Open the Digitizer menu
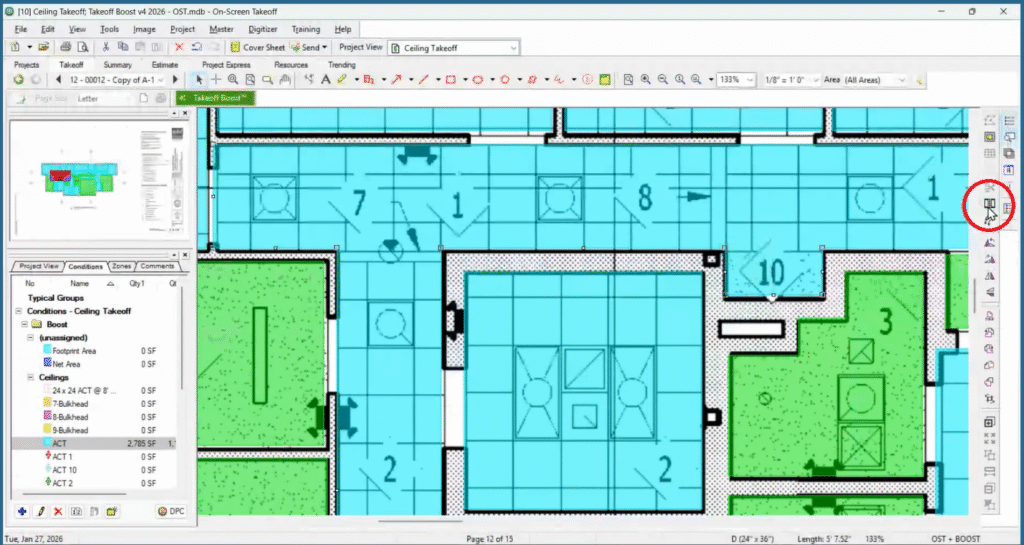The width and height of the screenshot is (1024, 545). pos(263,29)
